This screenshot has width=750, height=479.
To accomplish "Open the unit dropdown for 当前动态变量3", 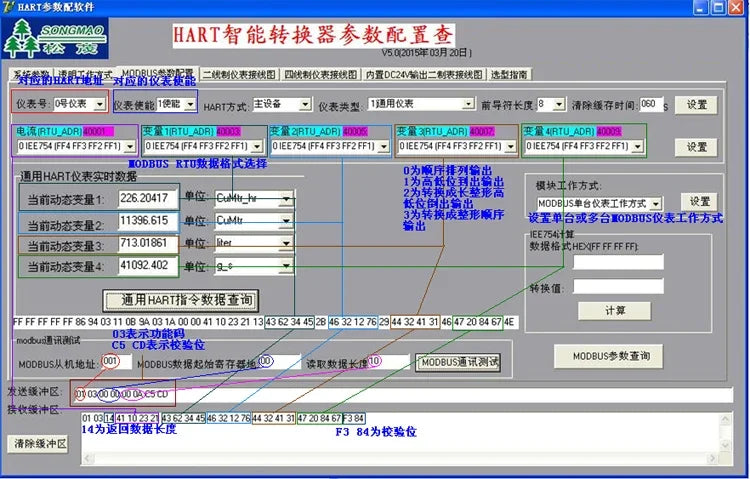I will pyautogui.click(x=254, y=243).
